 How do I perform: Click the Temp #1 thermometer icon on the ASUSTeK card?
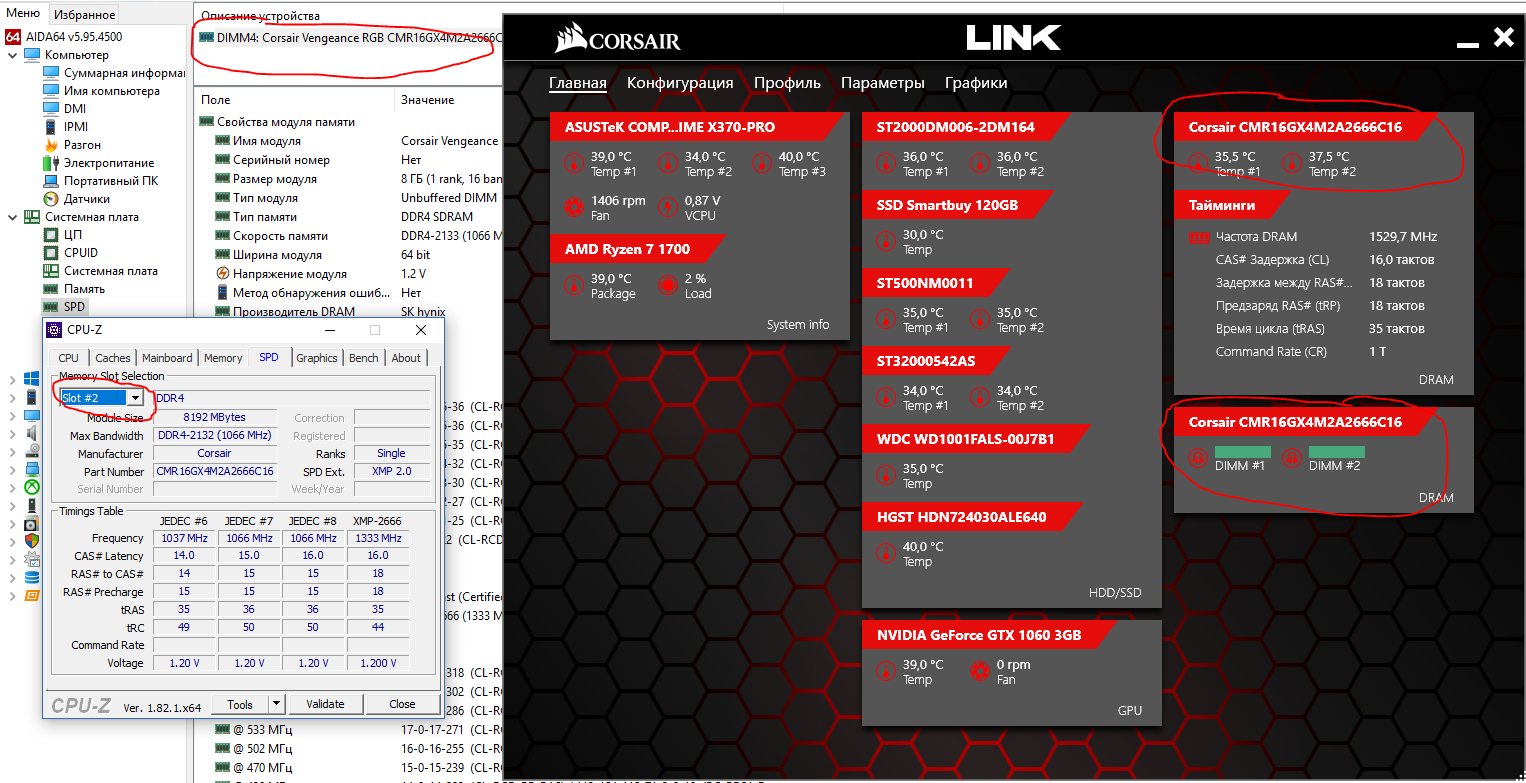click(x=574, y=164)
